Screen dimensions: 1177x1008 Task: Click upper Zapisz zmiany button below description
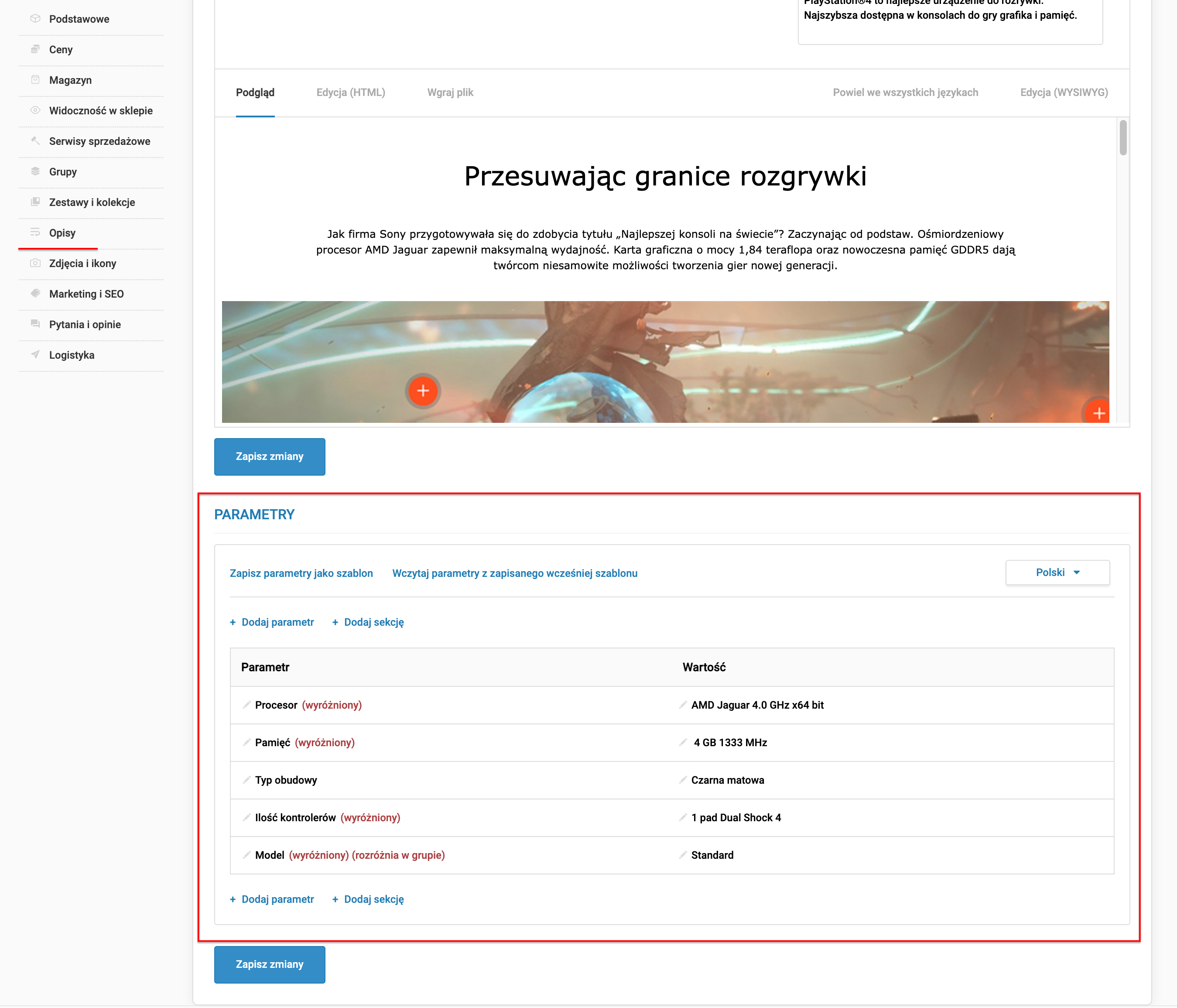click(x=269, y=456)
